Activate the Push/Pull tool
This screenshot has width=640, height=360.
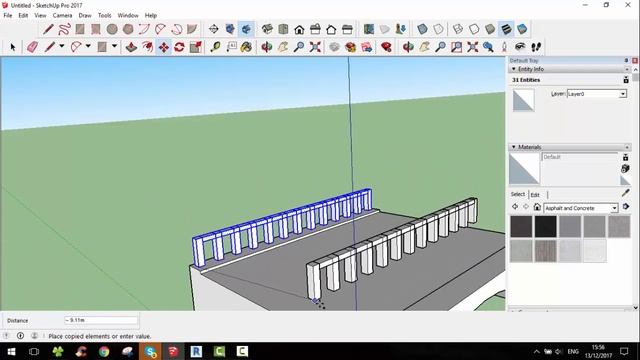coord(131,47)
